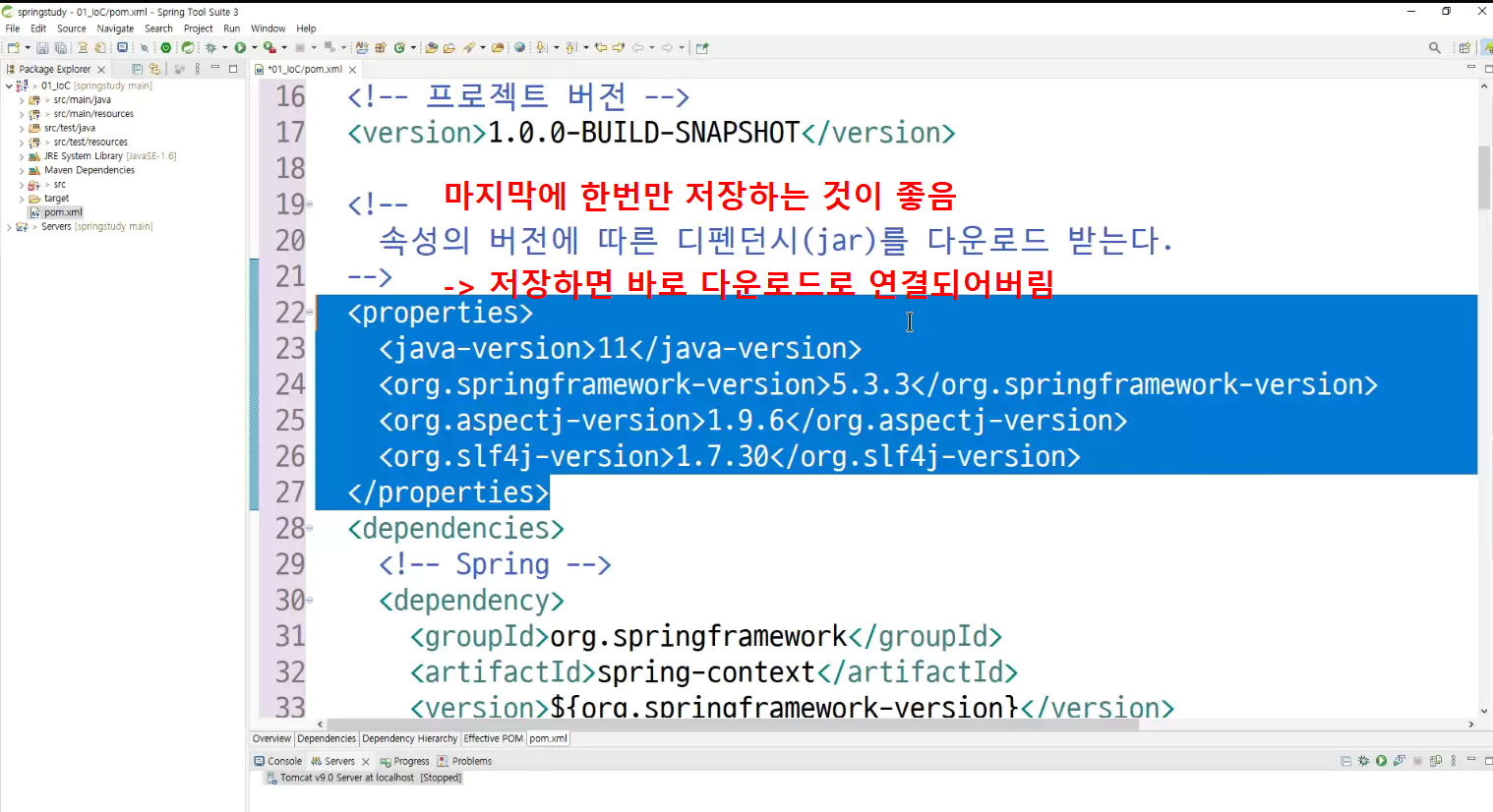Collapse all in Package Explorer
The image size is (1493, 812).
pyautogui.click(x=137, y=69)
